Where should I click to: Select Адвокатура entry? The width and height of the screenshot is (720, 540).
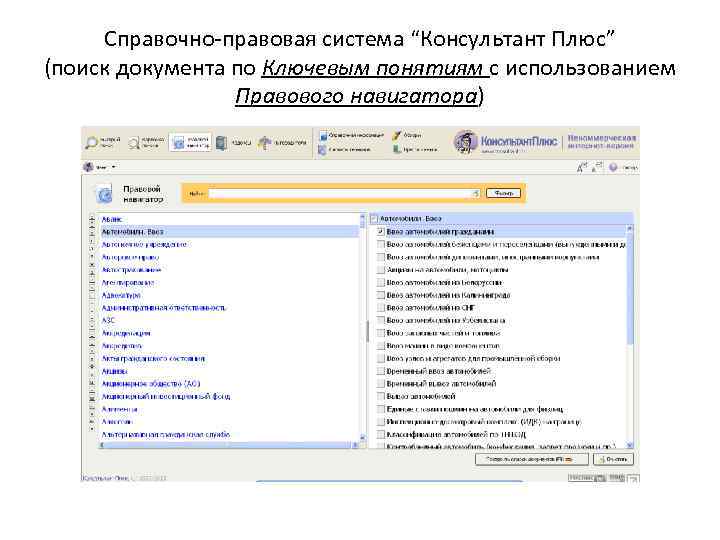121,295
